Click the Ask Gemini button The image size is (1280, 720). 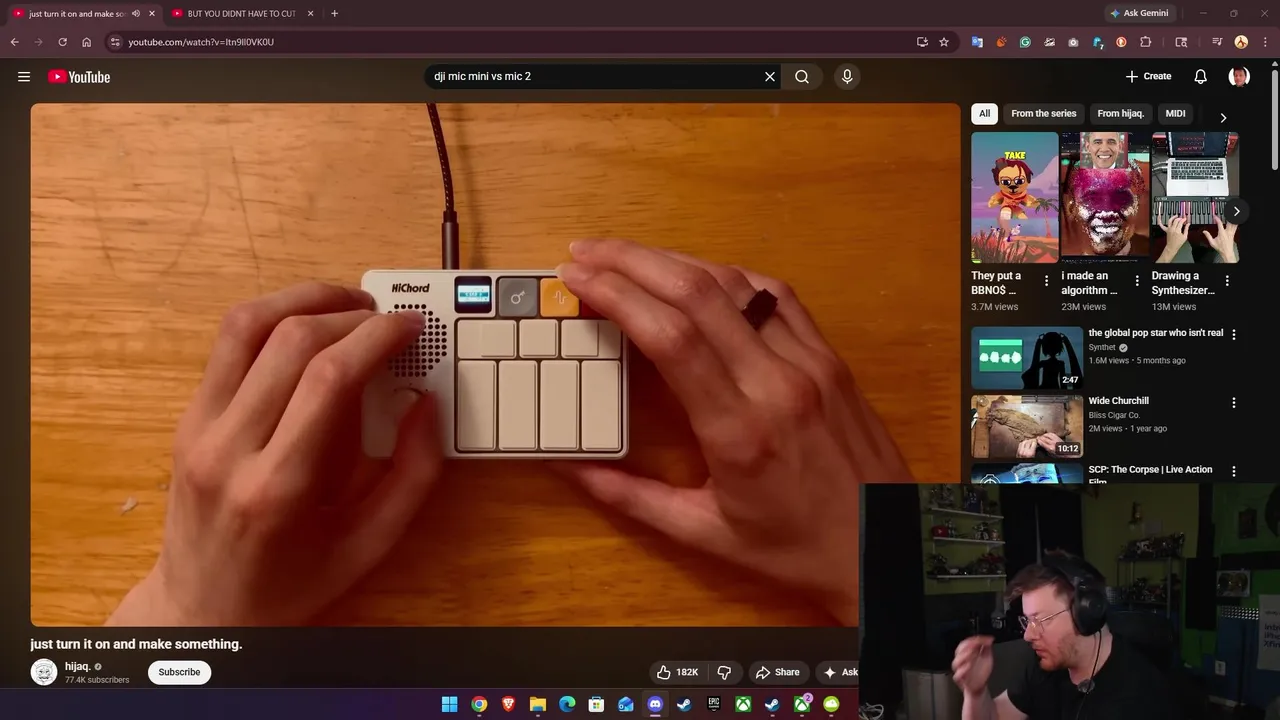[x=1138, y=13]
